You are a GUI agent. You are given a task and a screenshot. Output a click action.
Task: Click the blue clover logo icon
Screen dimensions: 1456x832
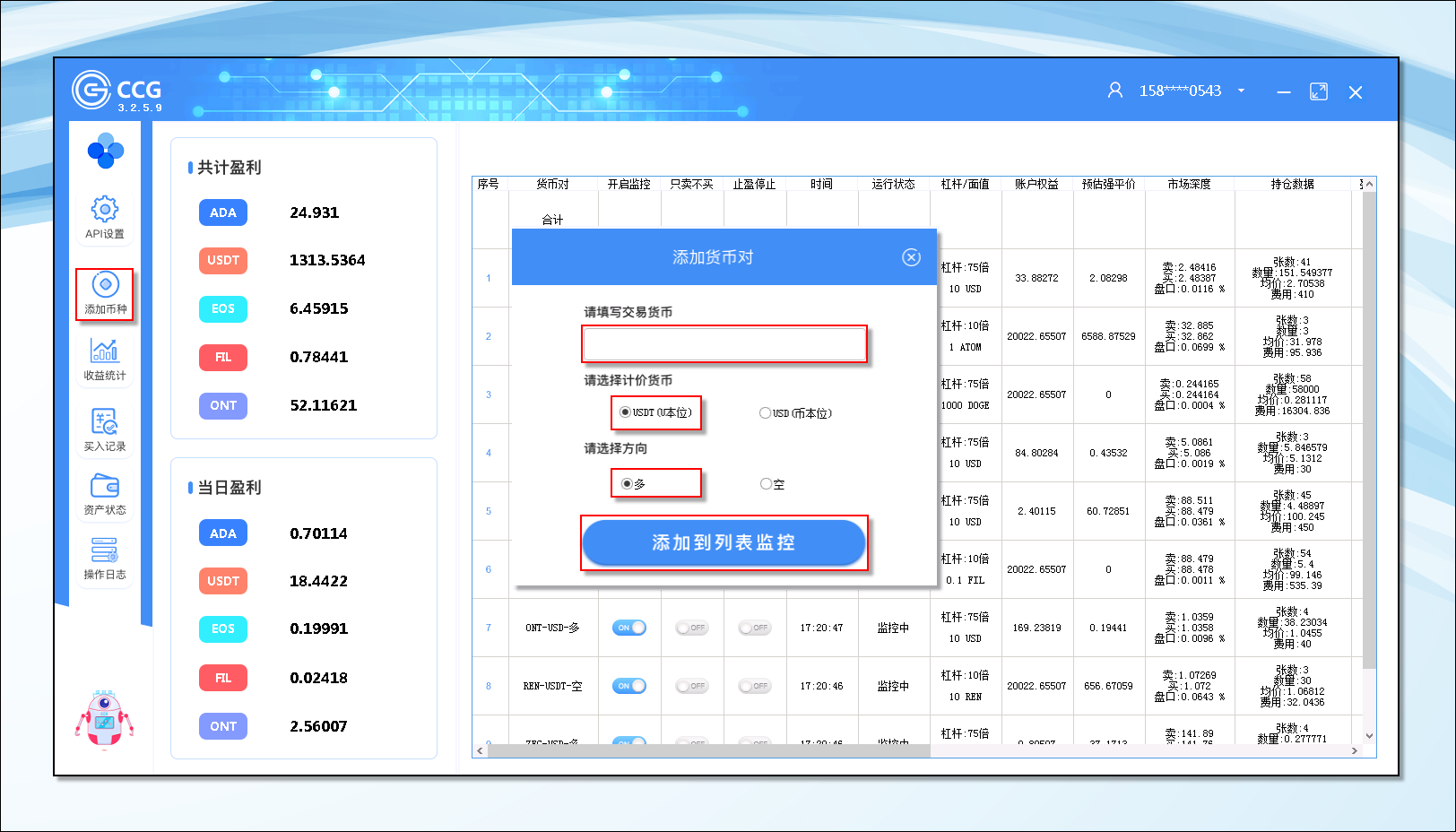(x=106, y=152)
